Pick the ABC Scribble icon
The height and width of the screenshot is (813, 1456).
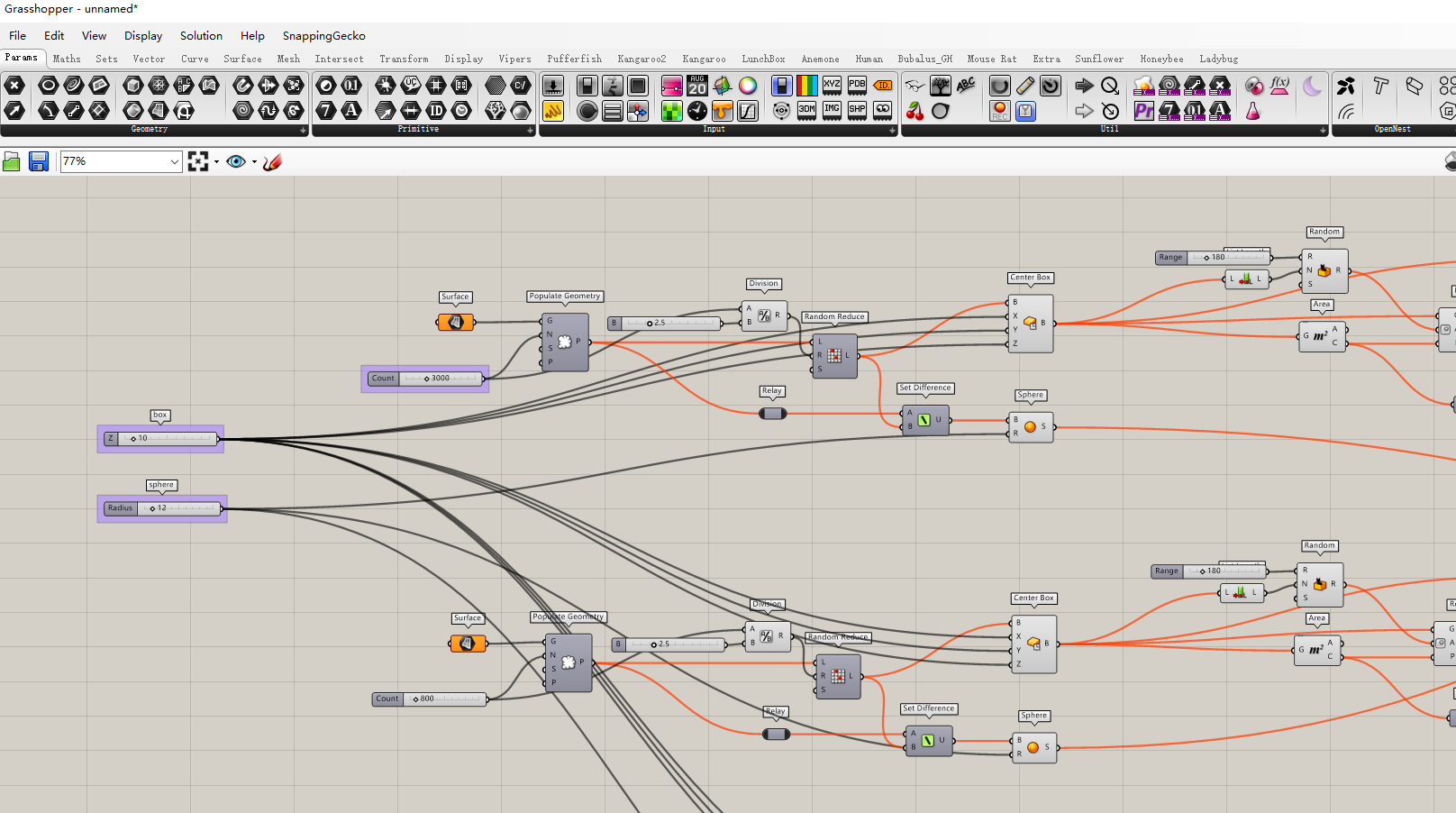[x=966, y=86]
